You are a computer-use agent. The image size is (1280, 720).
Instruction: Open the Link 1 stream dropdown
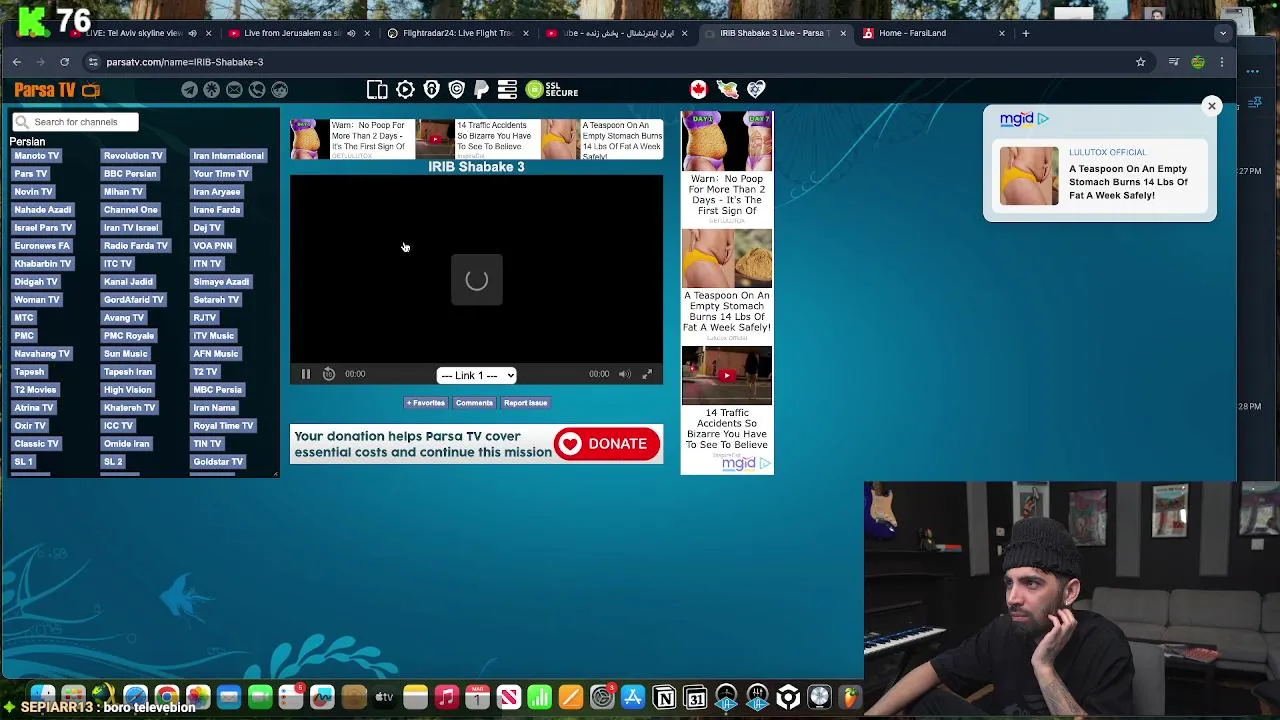pos(476,376)
